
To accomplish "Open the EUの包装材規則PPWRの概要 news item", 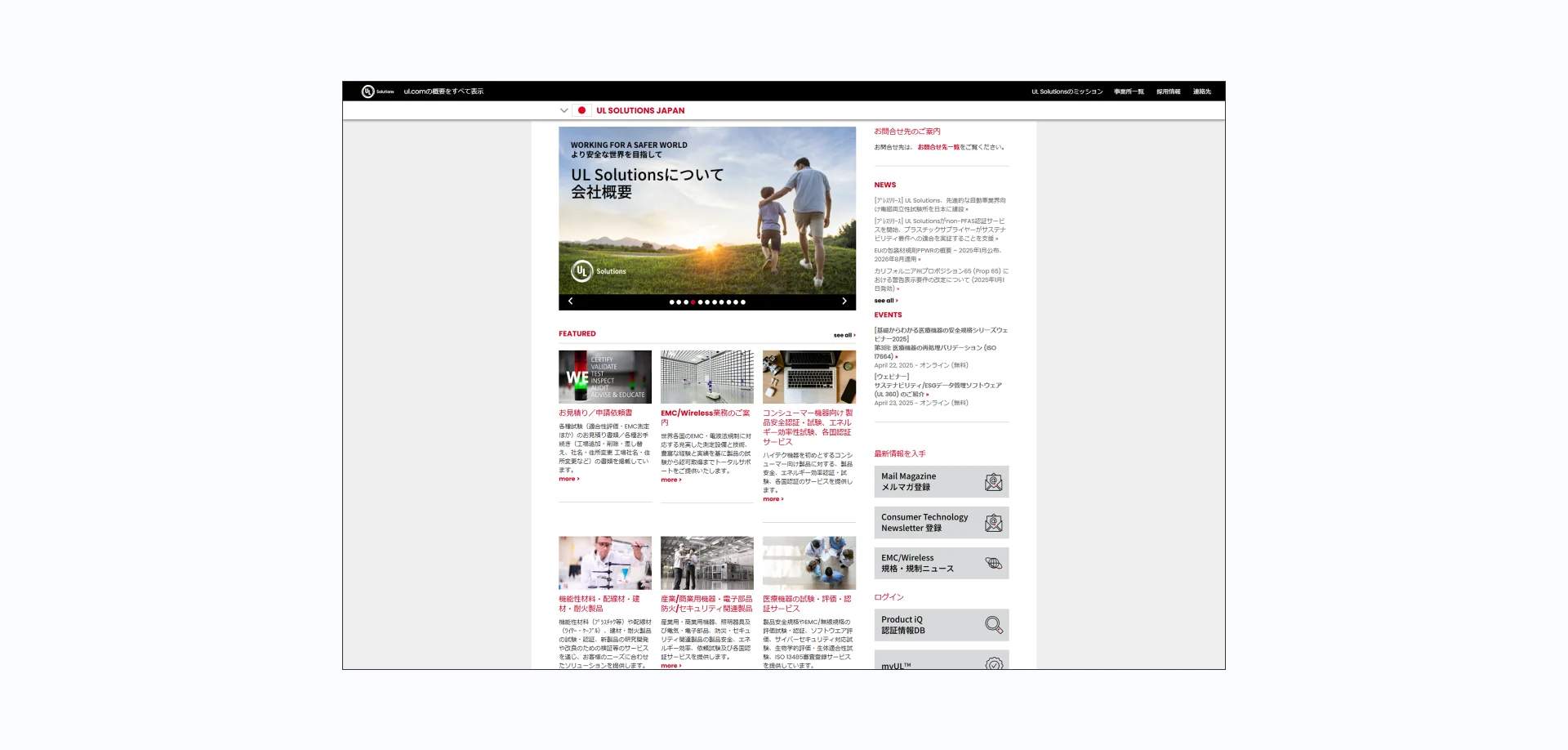I will [x=938, y=255].
